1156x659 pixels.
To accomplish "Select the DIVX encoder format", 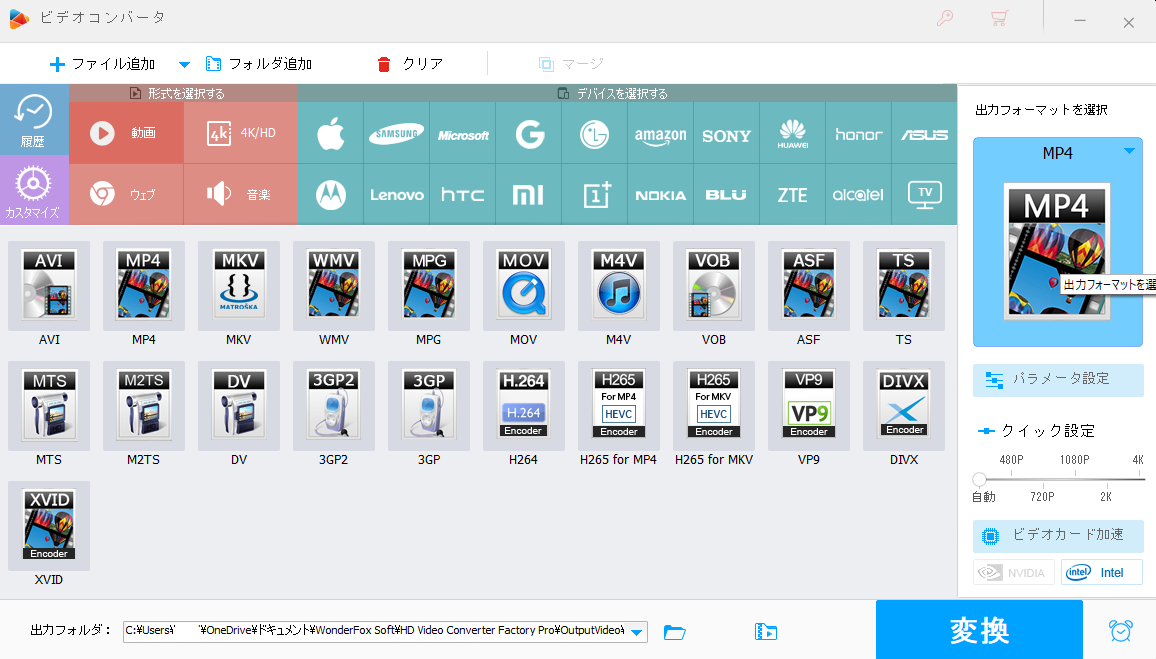I will (904, 406).
